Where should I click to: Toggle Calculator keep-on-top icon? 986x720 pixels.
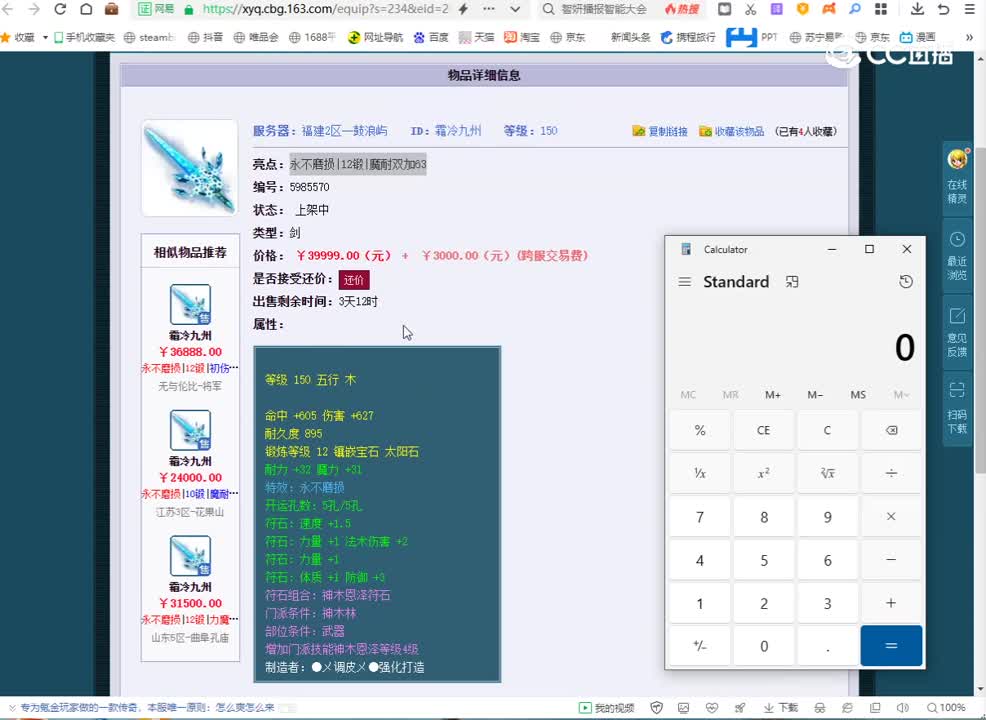point(792,282)
